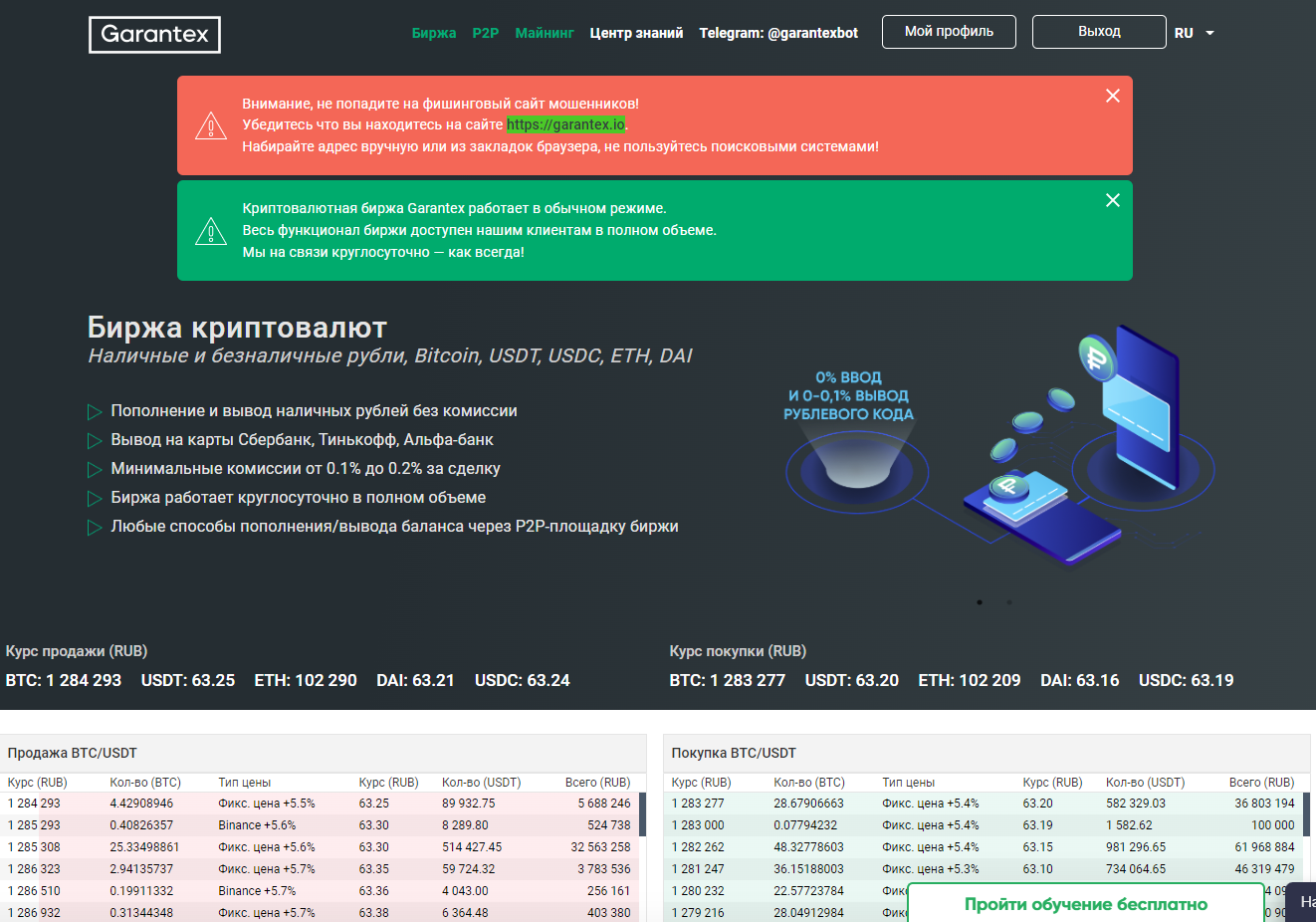
Task: Click the arrow marker before 'Пополнение и вывод наличных рублей'
Action: pos(96,411)
